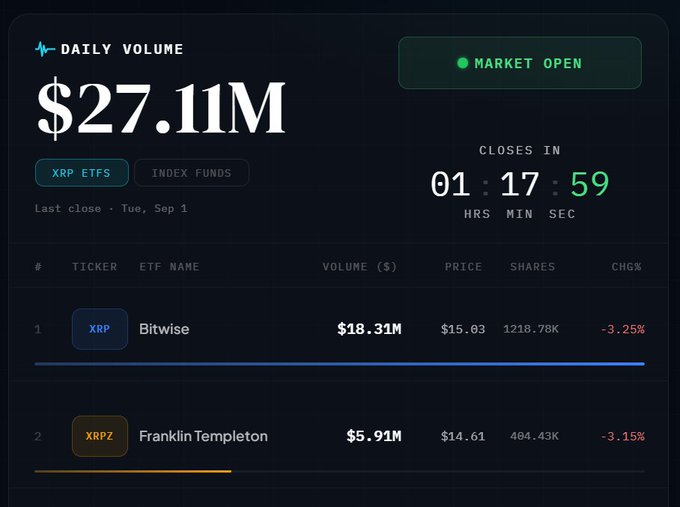
Task: Sort by the VOLUME ($) column header
Action: tap(360, 266)
